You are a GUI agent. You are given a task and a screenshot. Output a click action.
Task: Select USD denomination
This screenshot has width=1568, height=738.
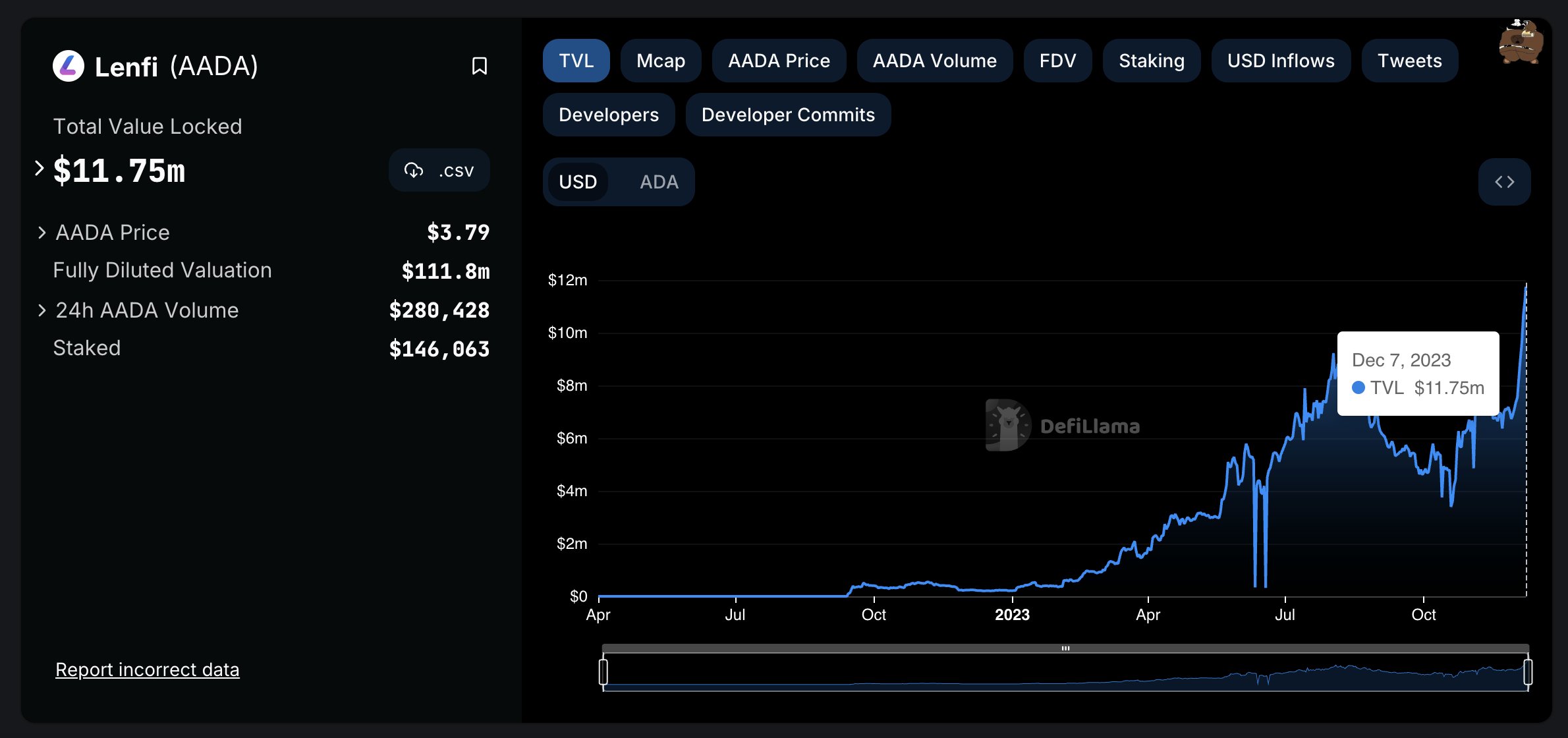[x=578, y=182]
